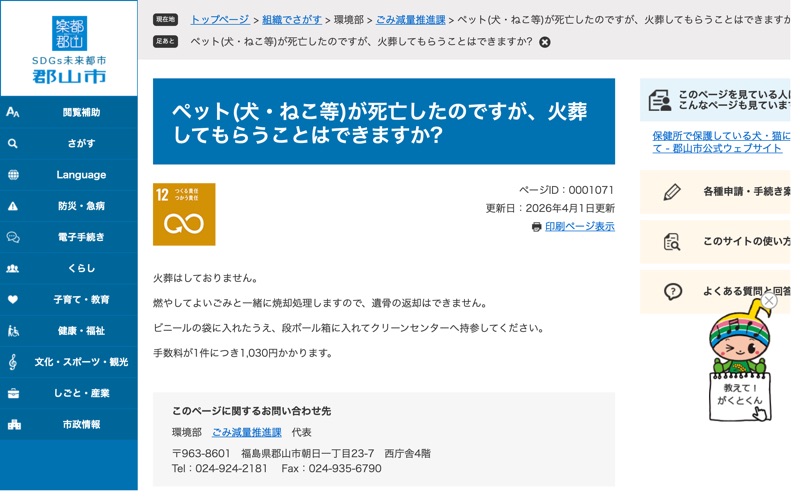Click the pencil icon for 各種申請・手続き
Image resolution: width=800 pixels, height=500 pixels.
pyautogui.click(x=672, y=192)
